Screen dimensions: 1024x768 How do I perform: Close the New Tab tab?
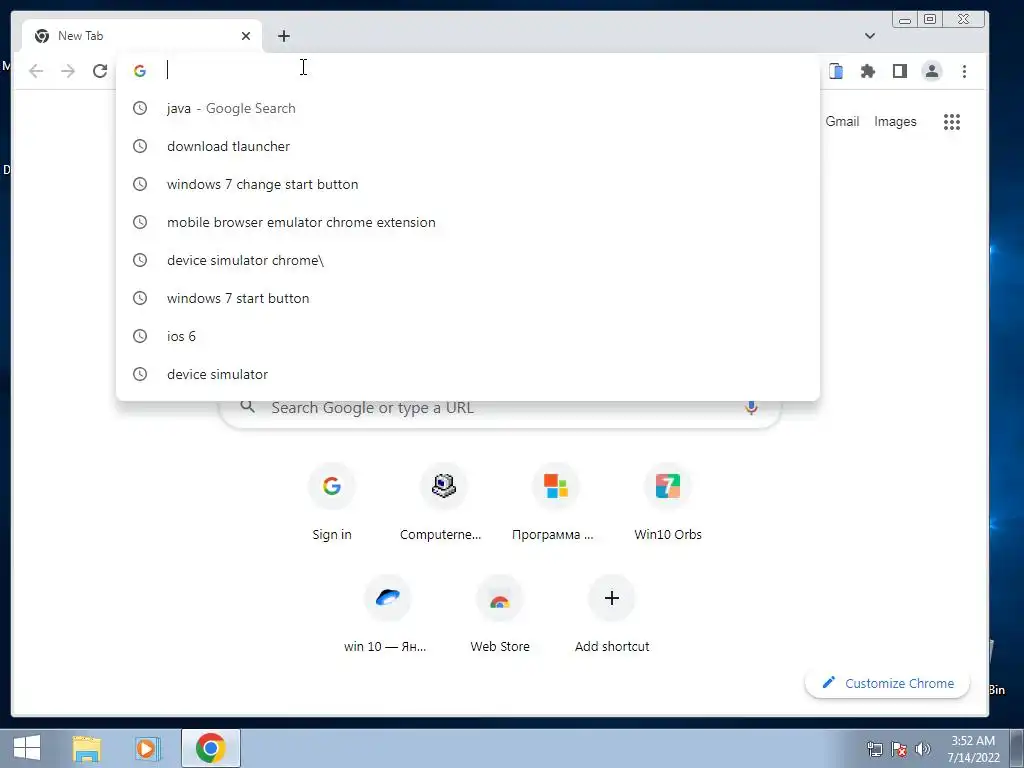(246, 36)
